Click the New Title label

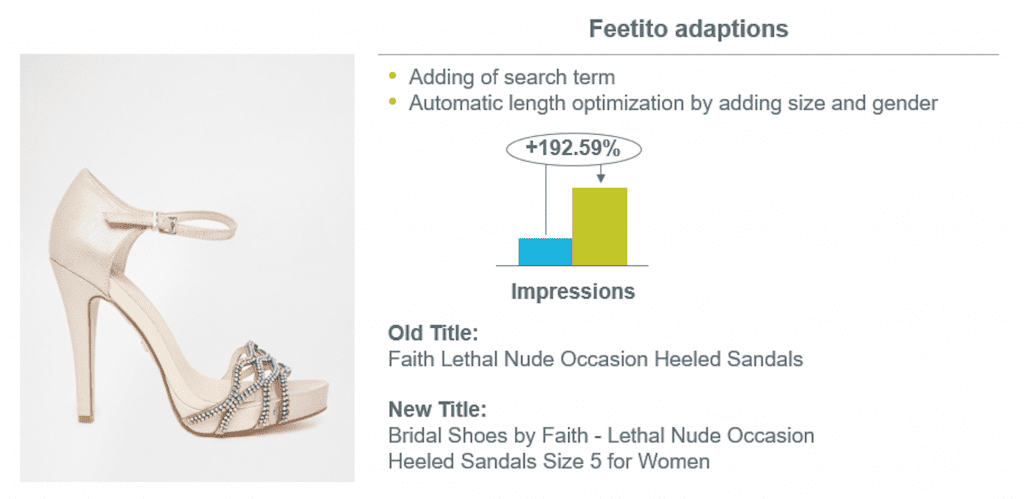pos(438,410)
